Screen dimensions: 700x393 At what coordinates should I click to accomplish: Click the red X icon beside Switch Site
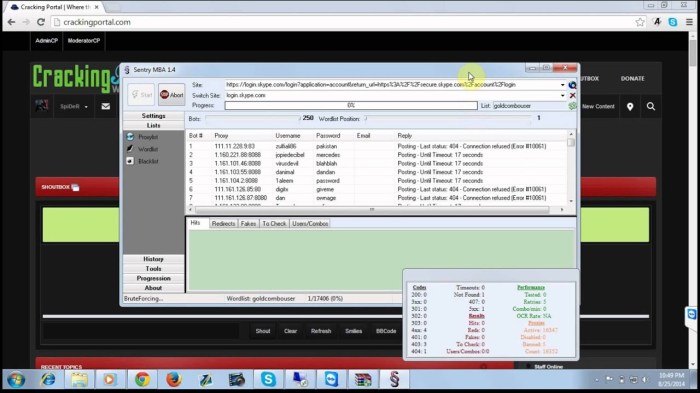tap(572, 95)
